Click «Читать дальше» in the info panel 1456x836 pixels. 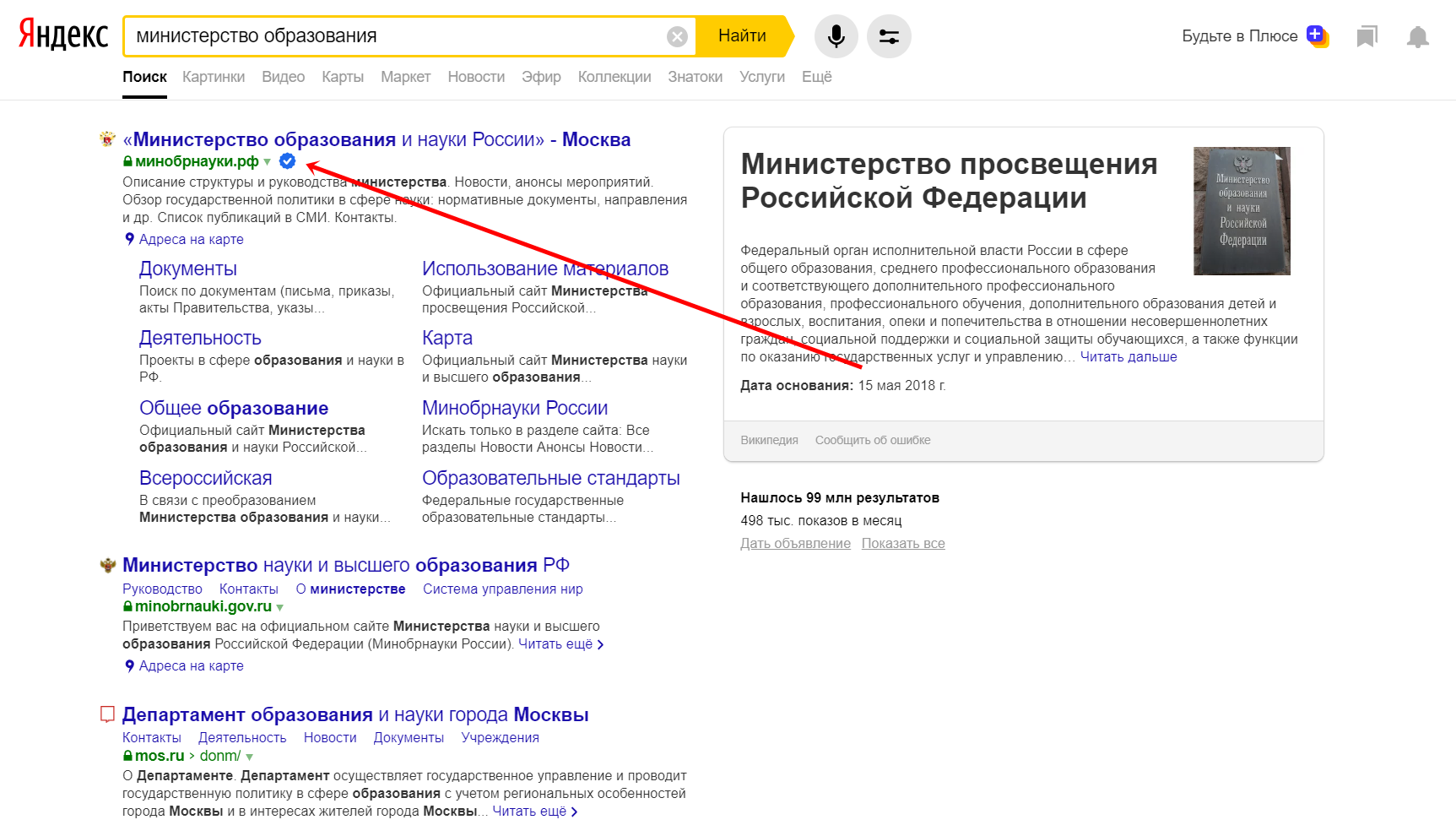[x=1129, y=356]
